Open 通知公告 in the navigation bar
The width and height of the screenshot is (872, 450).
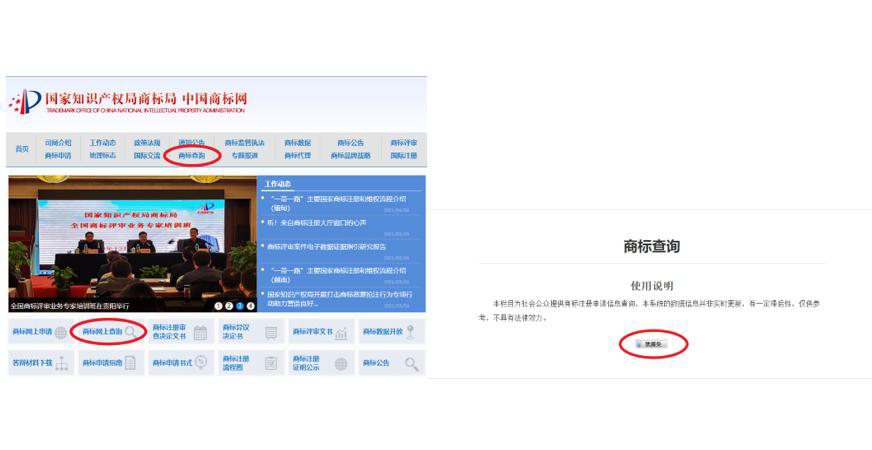(191, 143)
